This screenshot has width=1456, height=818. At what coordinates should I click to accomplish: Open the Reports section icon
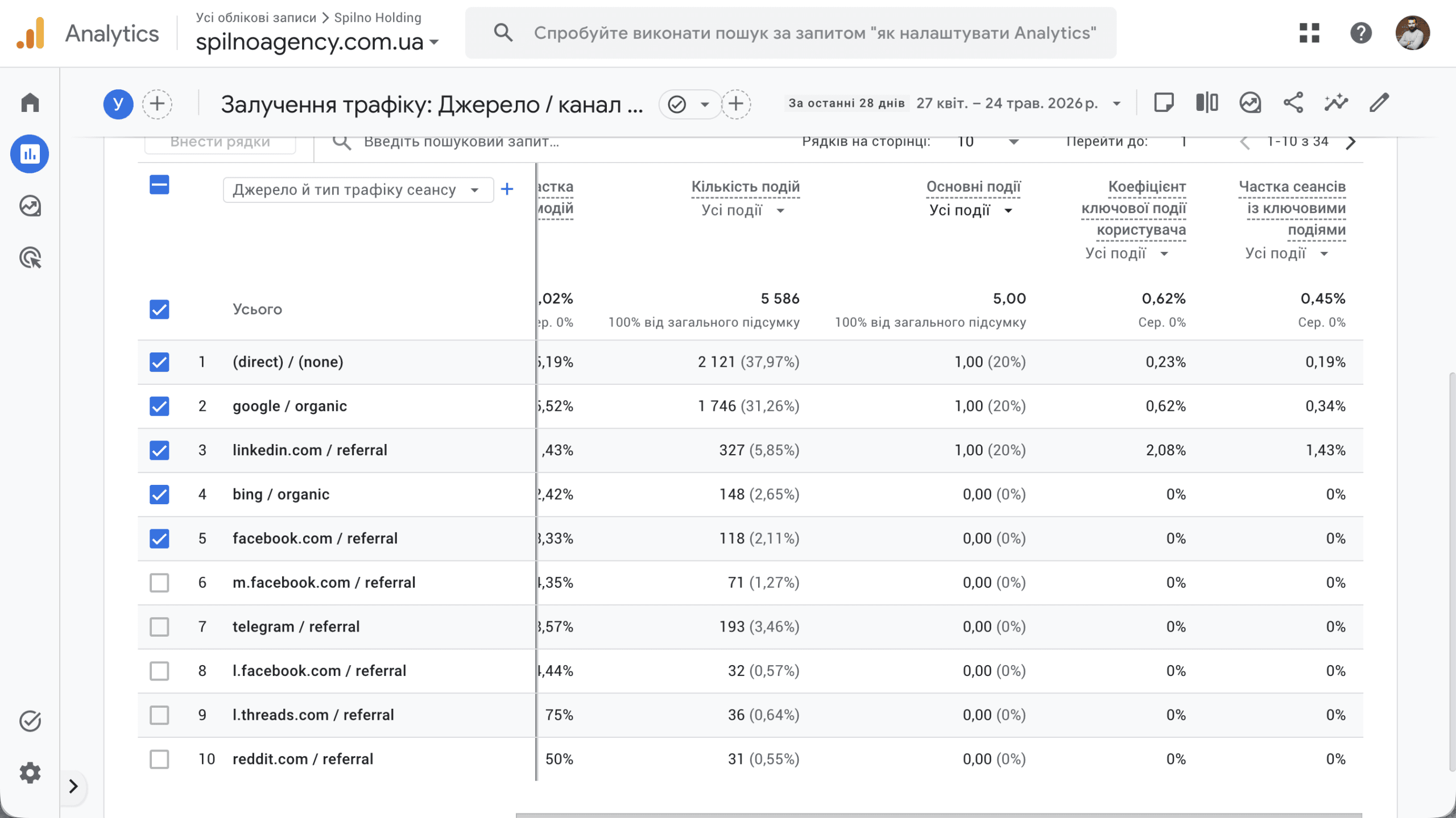coord(30,154)
